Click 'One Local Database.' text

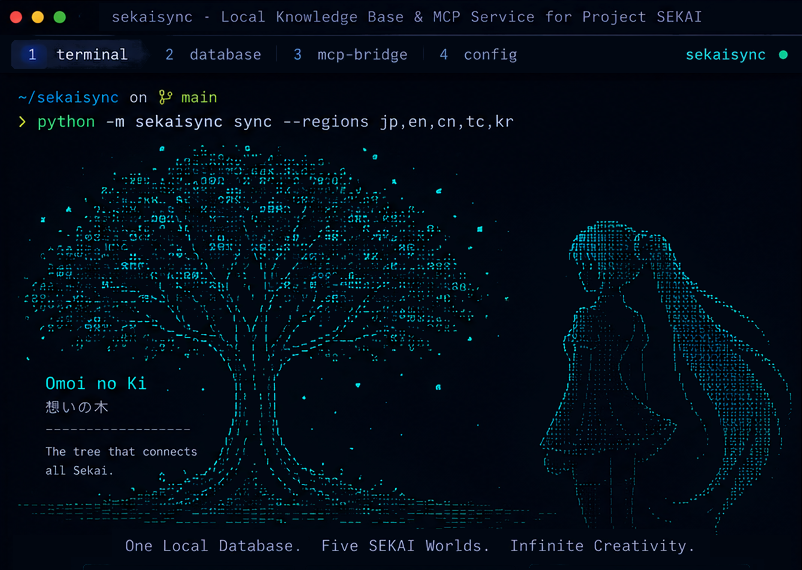coord(213,546)
